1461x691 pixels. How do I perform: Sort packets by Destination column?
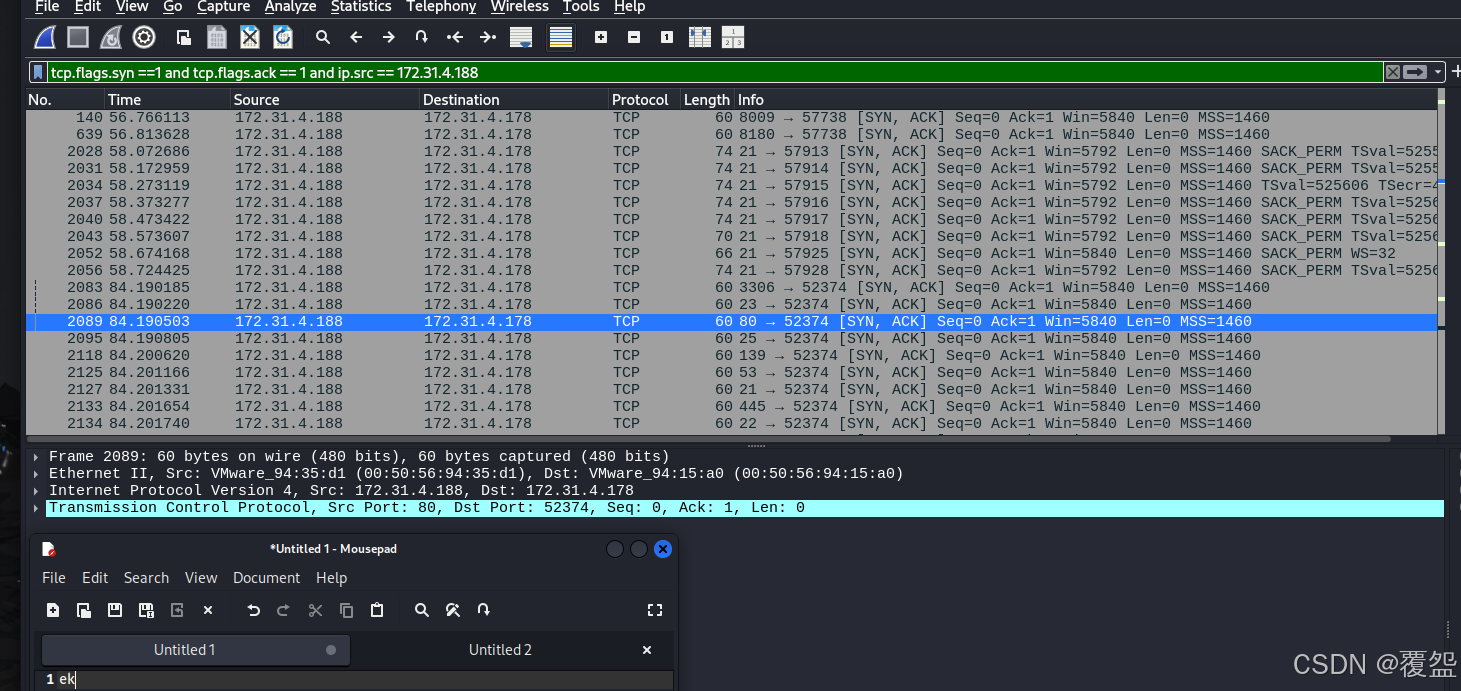coord(515,100)
